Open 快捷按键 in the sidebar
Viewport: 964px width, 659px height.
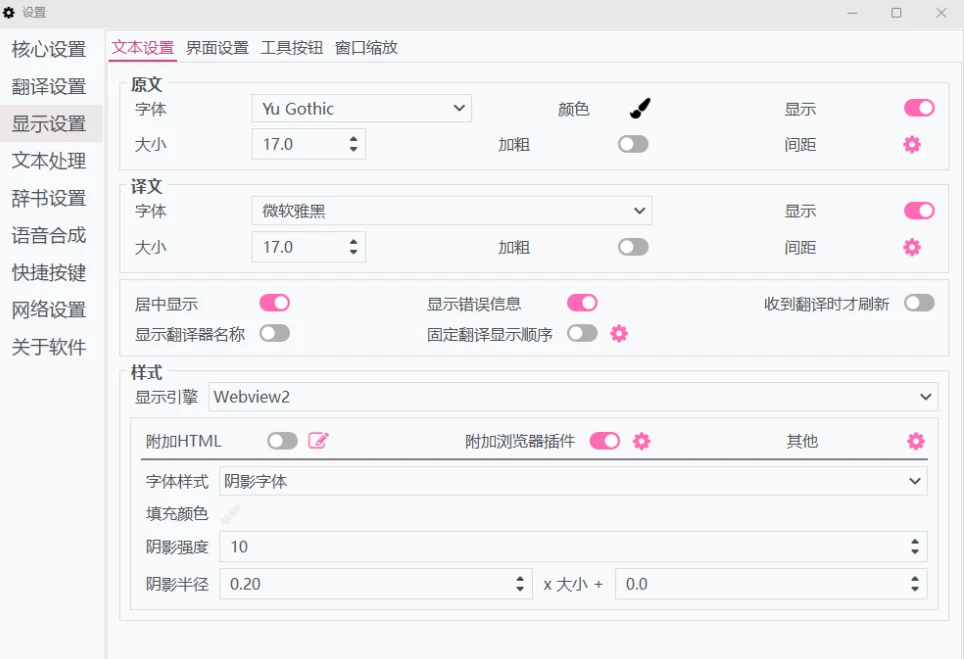[49, 273]
